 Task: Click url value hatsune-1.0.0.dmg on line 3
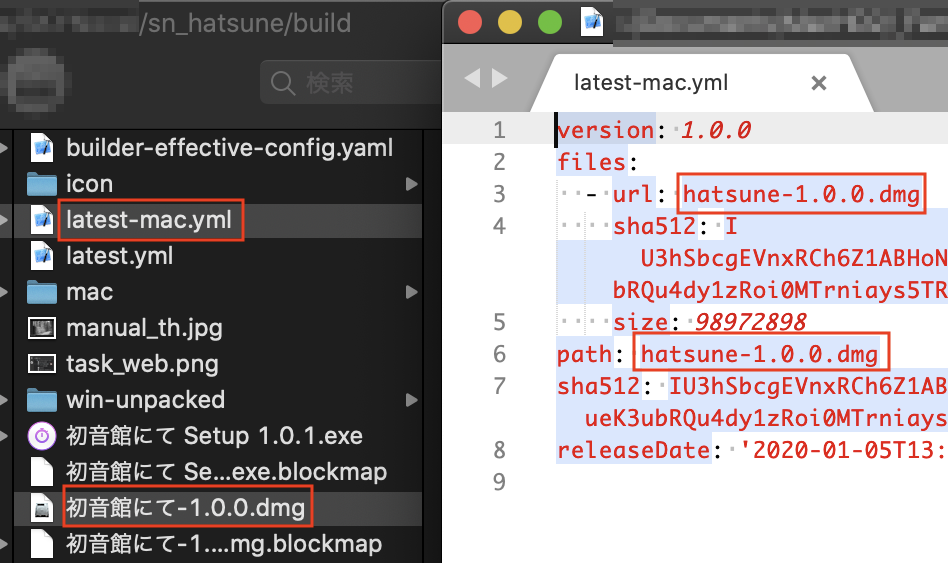[801, 194]
